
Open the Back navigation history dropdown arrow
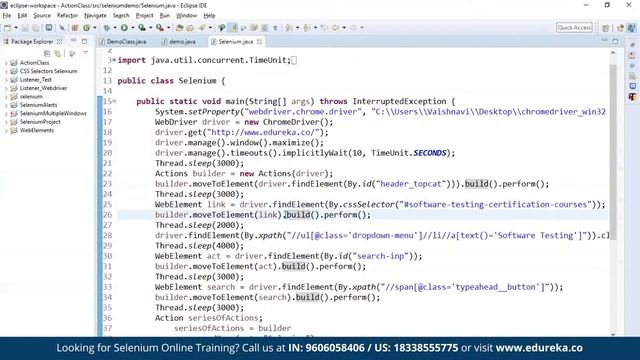point(344,28)
